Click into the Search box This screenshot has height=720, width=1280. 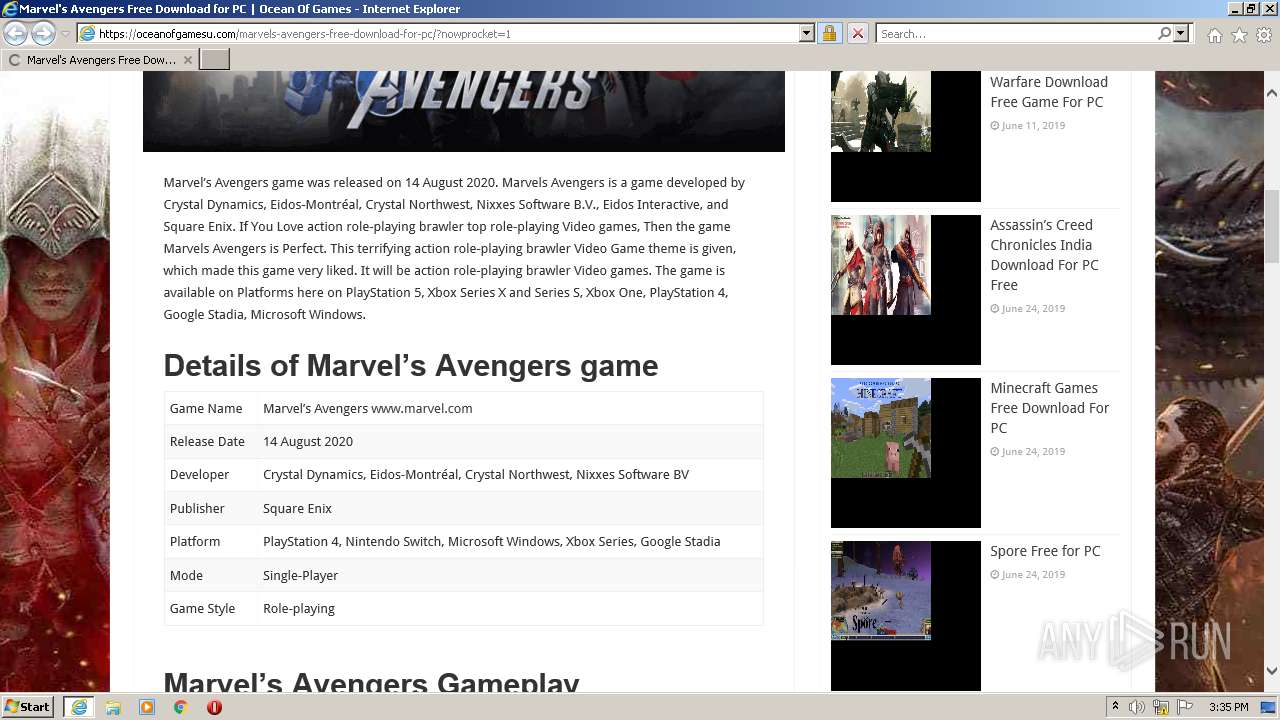tap(1016, 34)
